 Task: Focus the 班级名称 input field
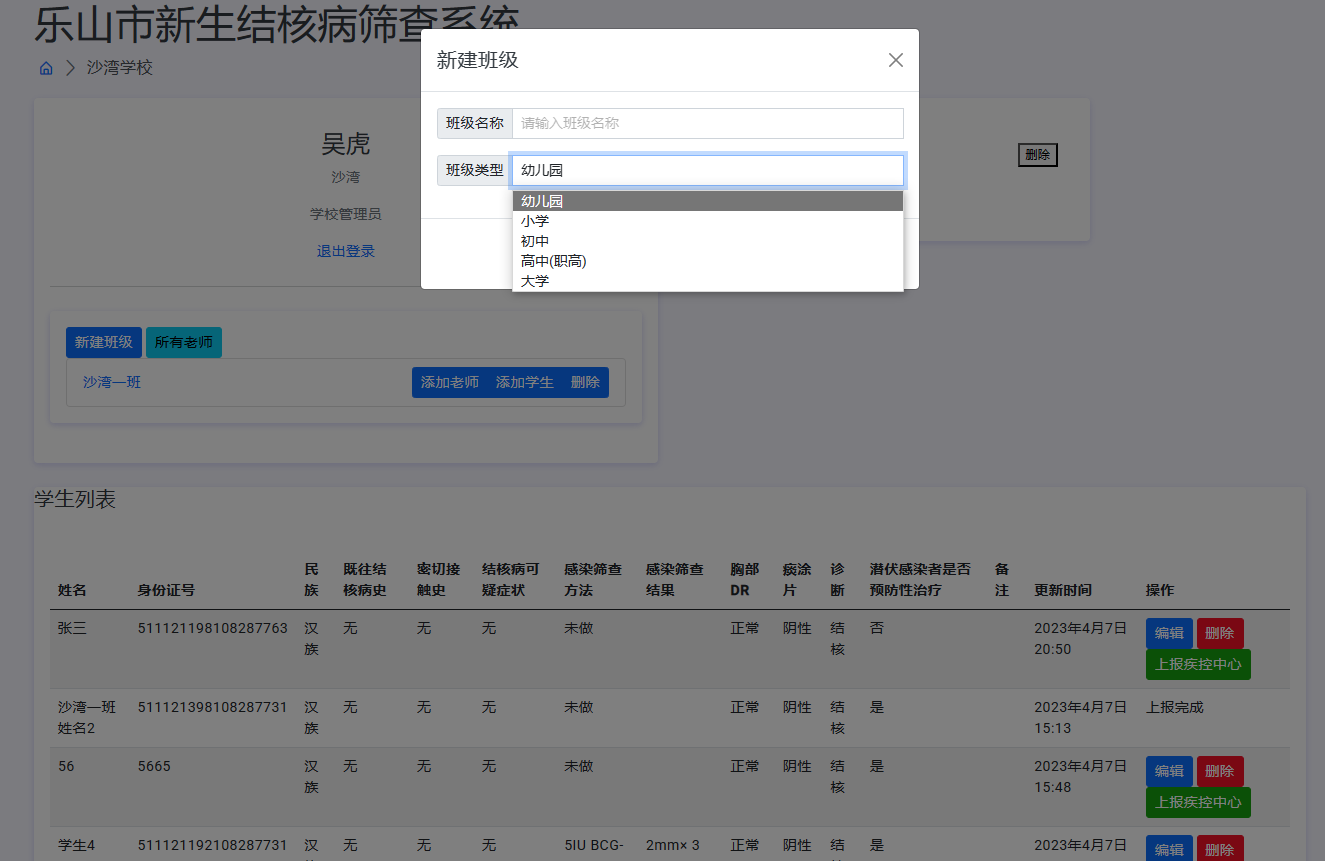tap(708, 123)
